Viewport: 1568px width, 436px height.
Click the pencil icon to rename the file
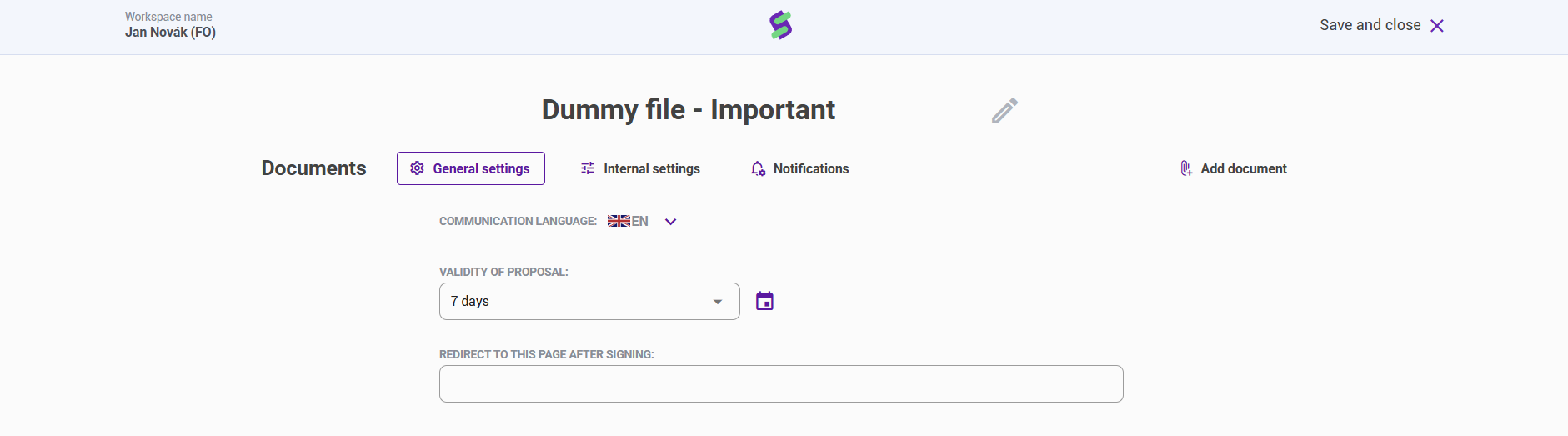pyautogui.click(x=1004, y=111)
